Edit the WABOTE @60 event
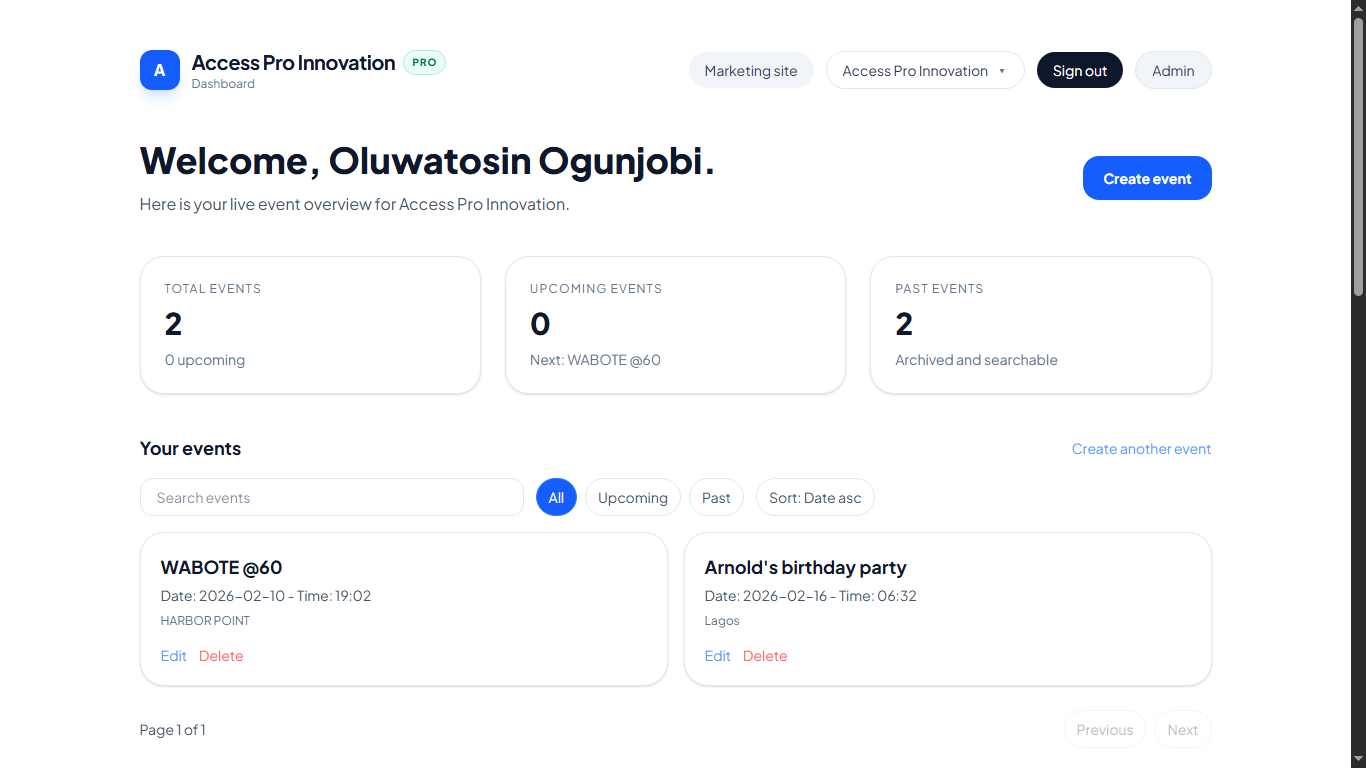 tap(174, 656)
